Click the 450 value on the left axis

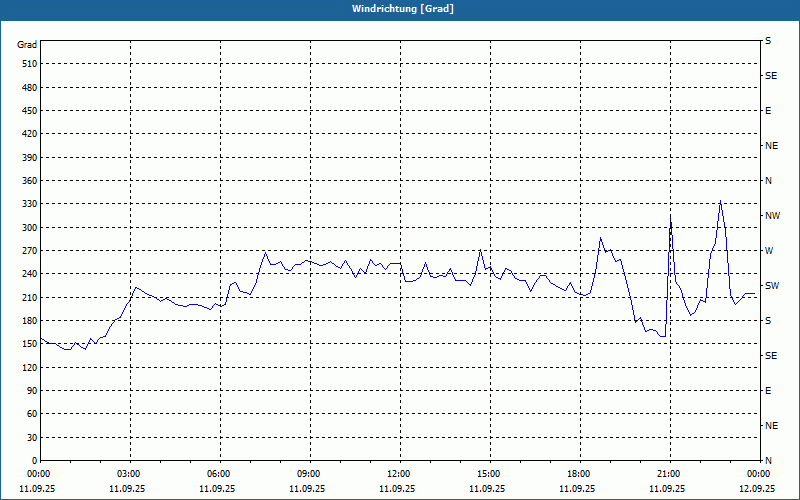tap(30, 111)
